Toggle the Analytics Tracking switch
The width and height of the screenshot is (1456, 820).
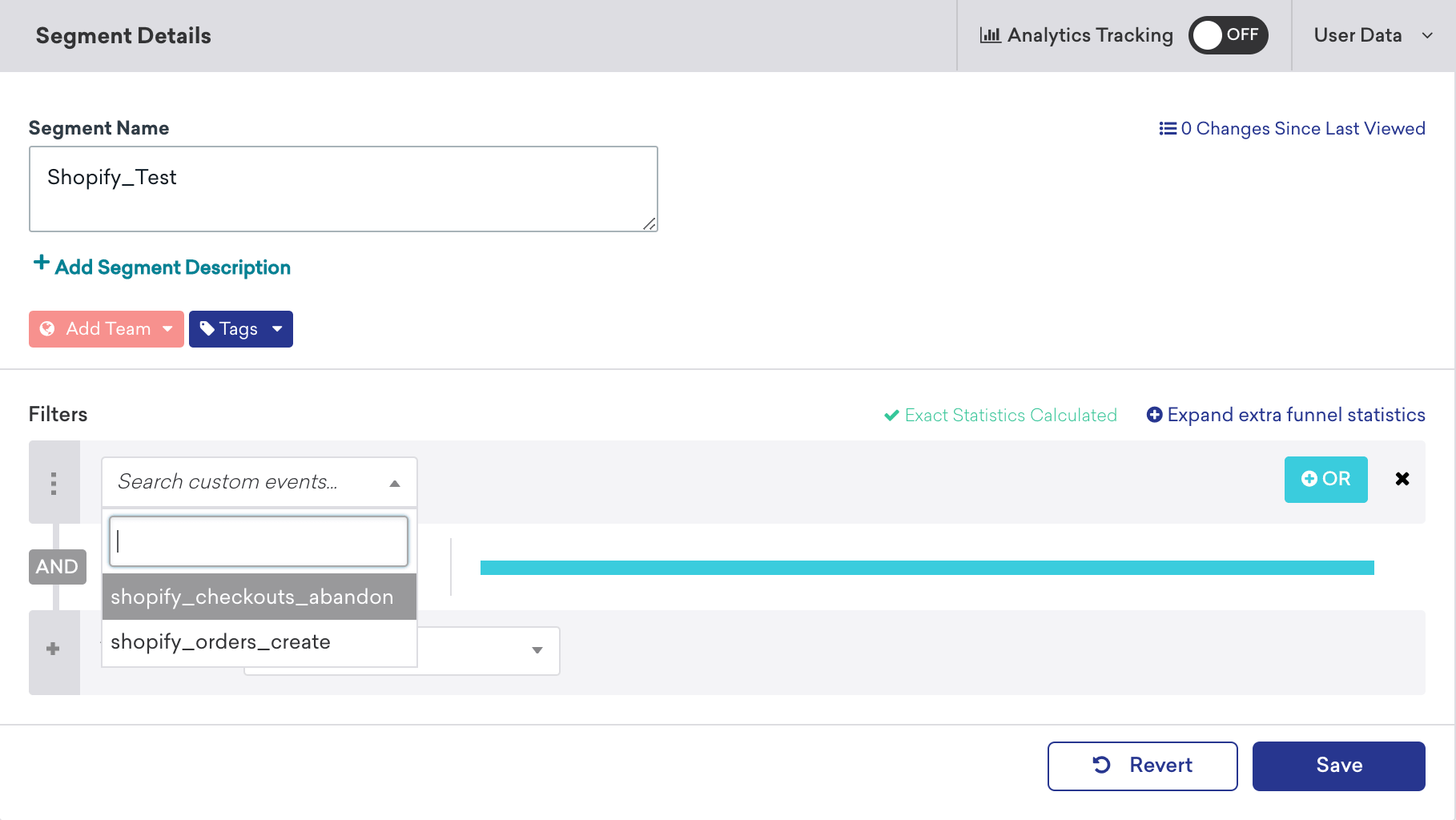pyautogui.click(x=1228, y=35)
